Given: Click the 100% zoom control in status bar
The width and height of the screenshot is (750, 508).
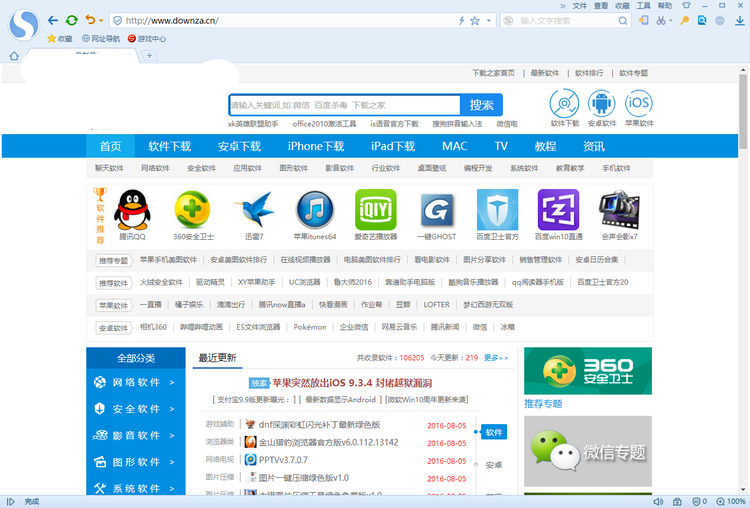Looking at the screenshot, I should click(x=731, y=502).
